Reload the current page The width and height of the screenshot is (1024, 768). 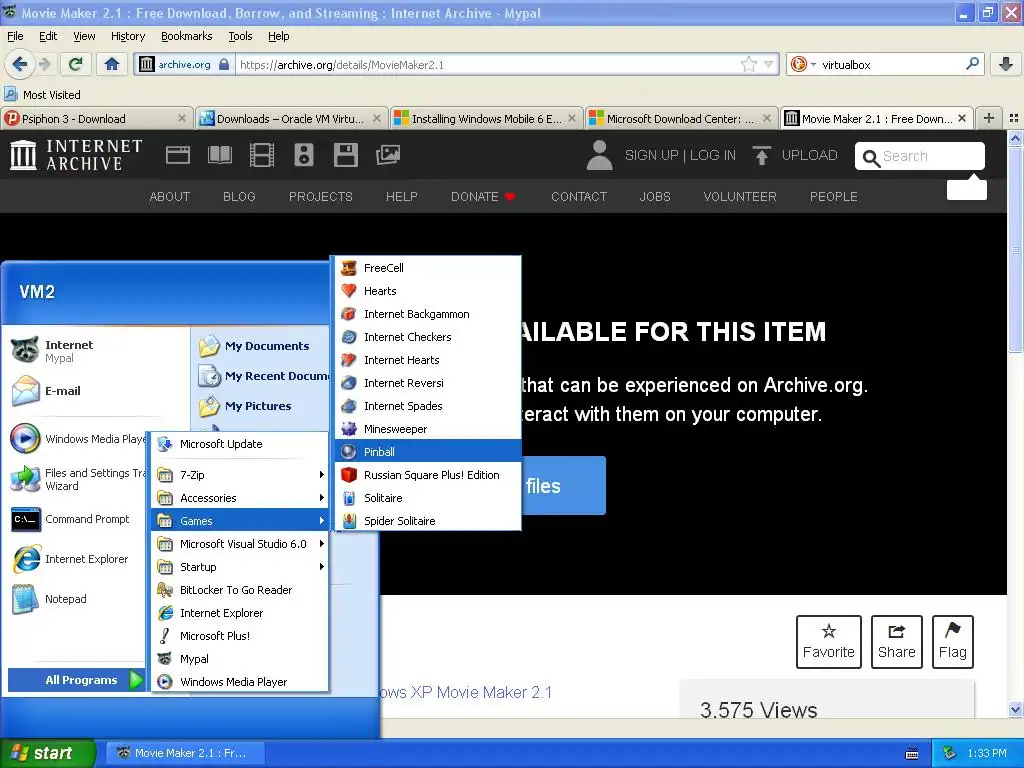coord(76,64)
